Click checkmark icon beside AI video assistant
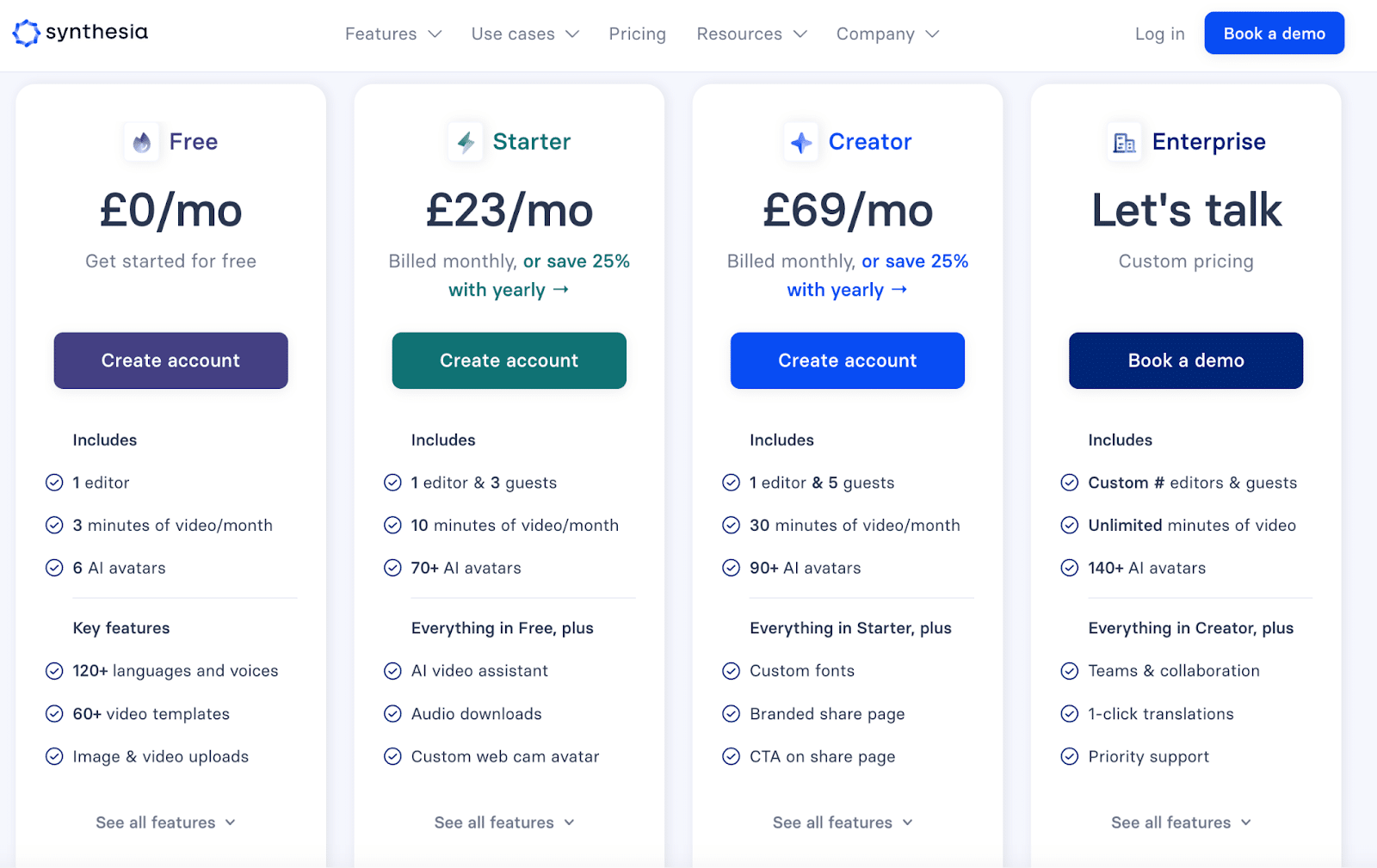 click(x=392, y=671)
